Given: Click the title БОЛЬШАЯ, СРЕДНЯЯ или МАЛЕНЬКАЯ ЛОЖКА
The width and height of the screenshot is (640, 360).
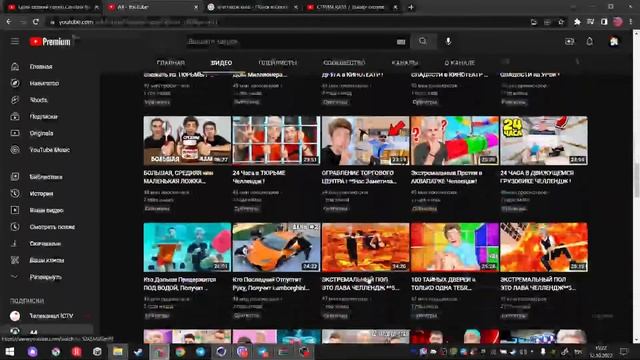Looking at the screenshot, I should coord(178,177).
